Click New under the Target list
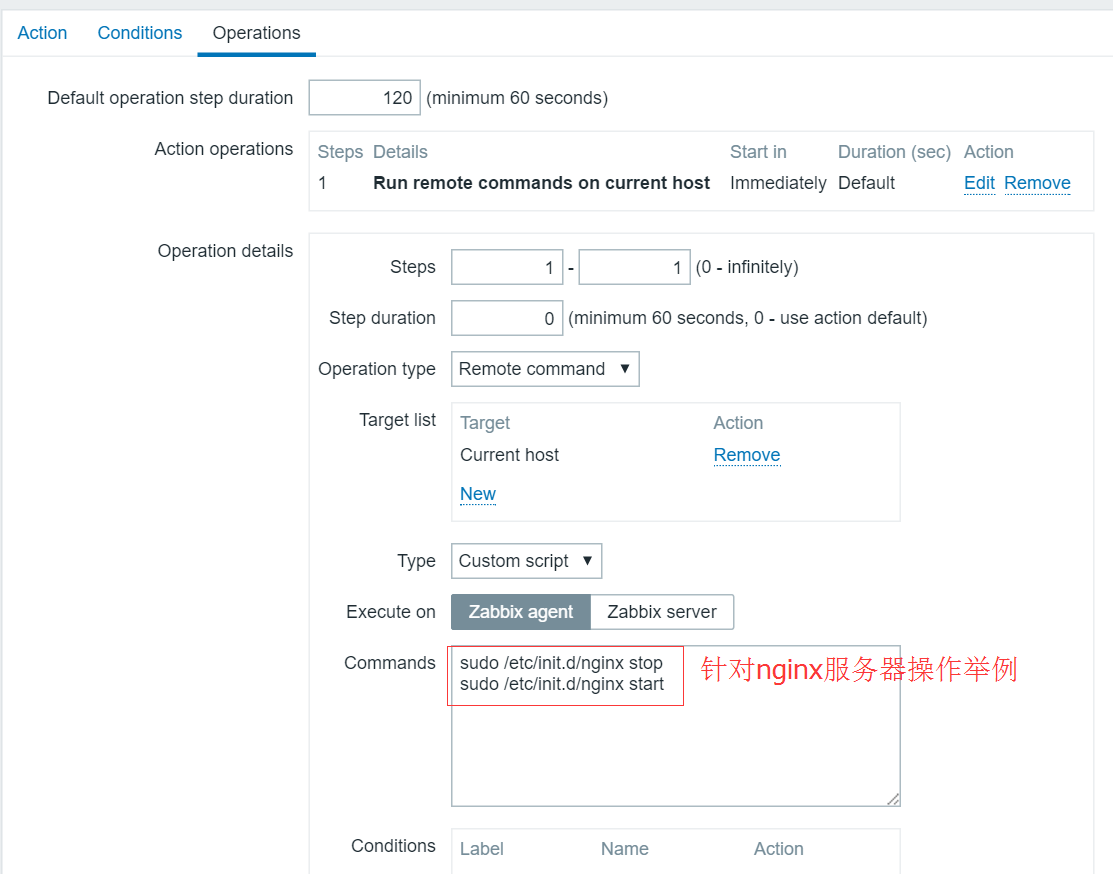1113x874 pixels. (x=477, y=494)
